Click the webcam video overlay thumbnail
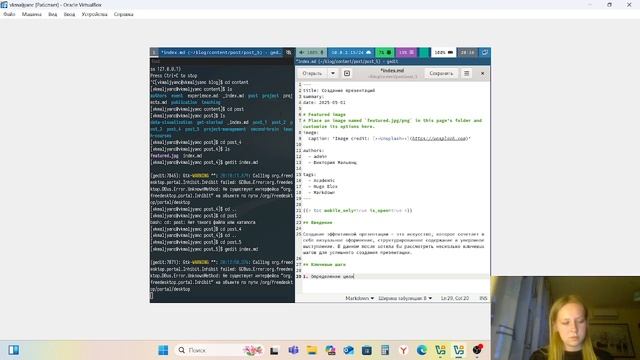Image resolution: width=640 pixels, height=360 pixels. coord(565,318)
